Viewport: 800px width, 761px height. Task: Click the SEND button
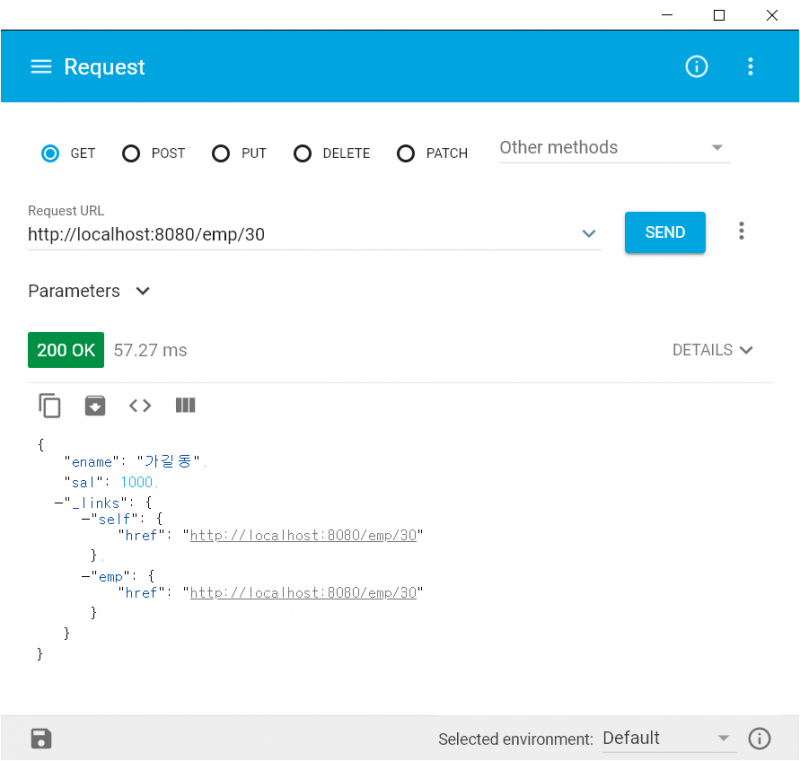pyautogui.click(x=665, y=232)
